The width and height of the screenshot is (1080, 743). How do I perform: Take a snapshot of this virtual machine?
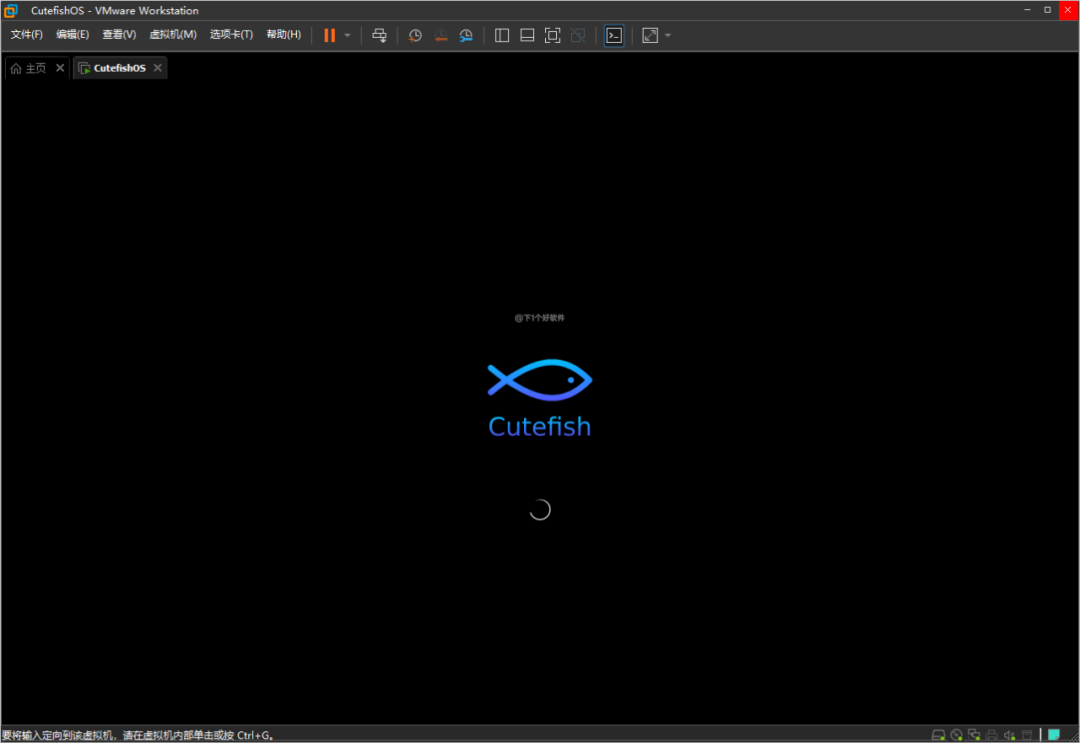[x=415, y=35]
